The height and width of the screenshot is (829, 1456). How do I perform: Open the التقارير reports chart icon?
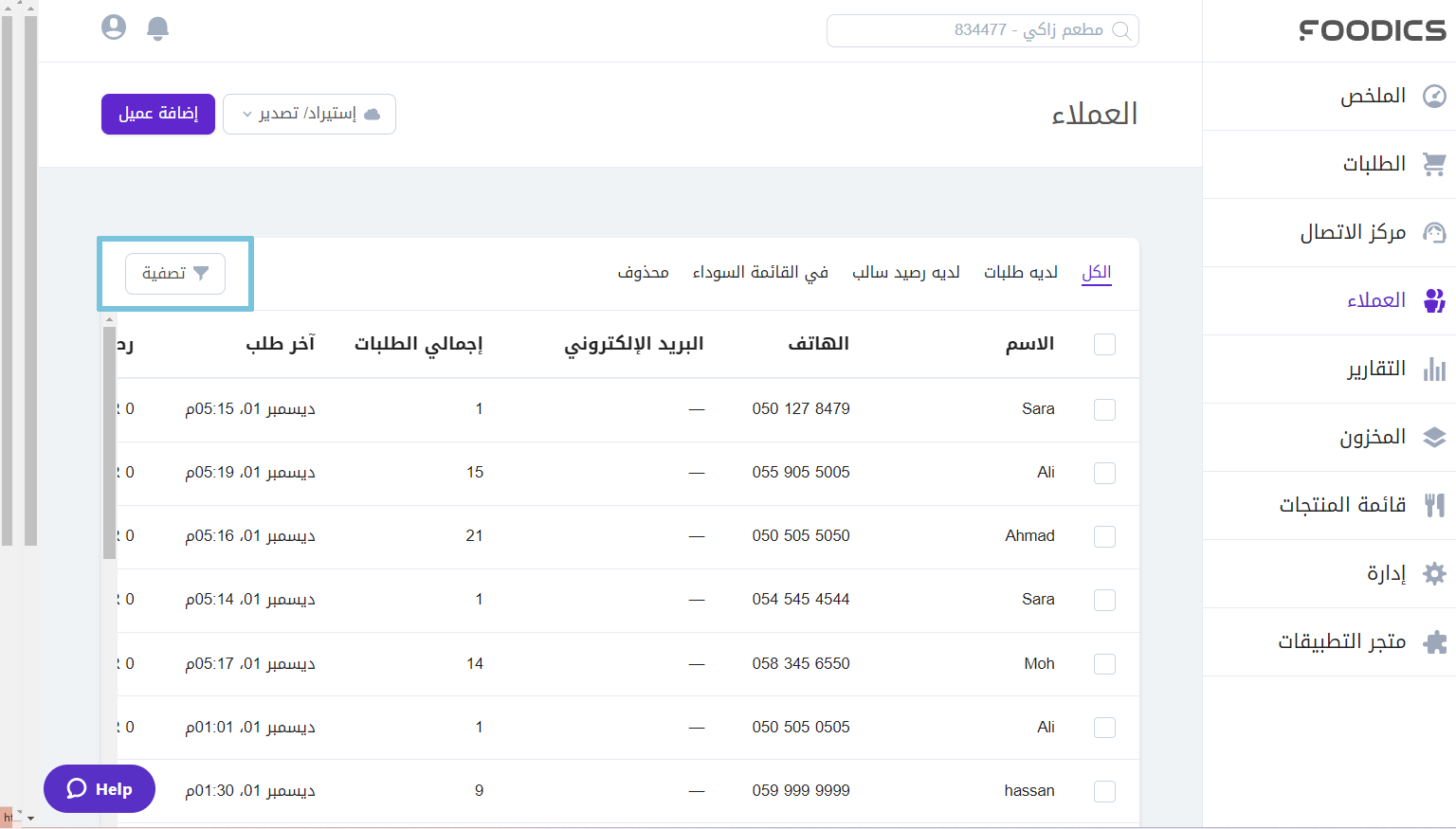[x=1434, y=369]
